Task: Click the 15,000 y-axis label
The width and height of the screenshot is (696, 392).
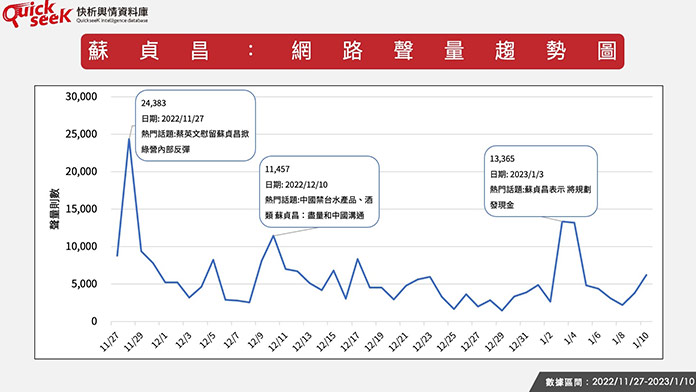Action: click(81, 209)
